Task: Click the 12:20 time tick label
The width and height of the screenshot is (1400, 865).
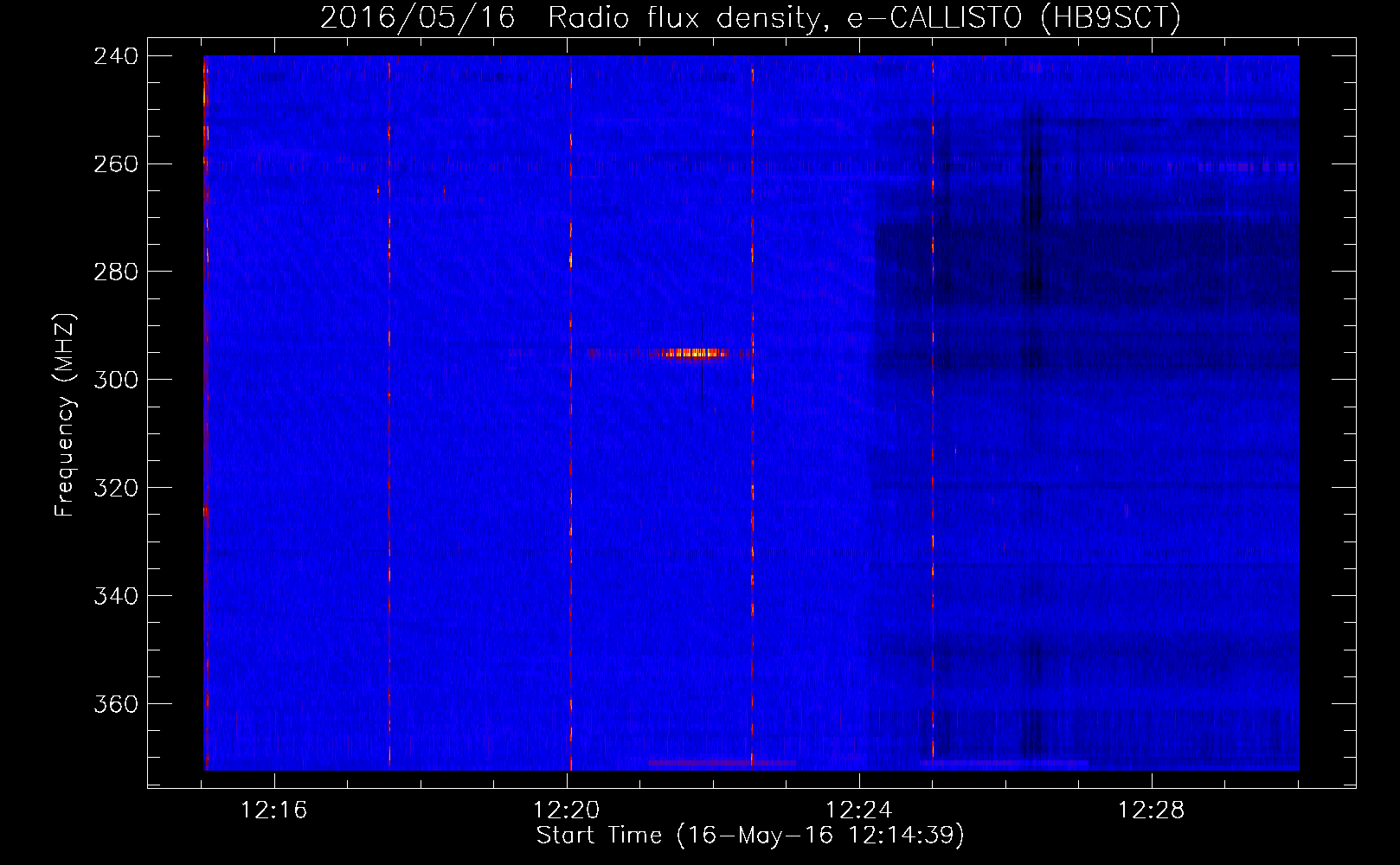Action: [x=567, y=811]
